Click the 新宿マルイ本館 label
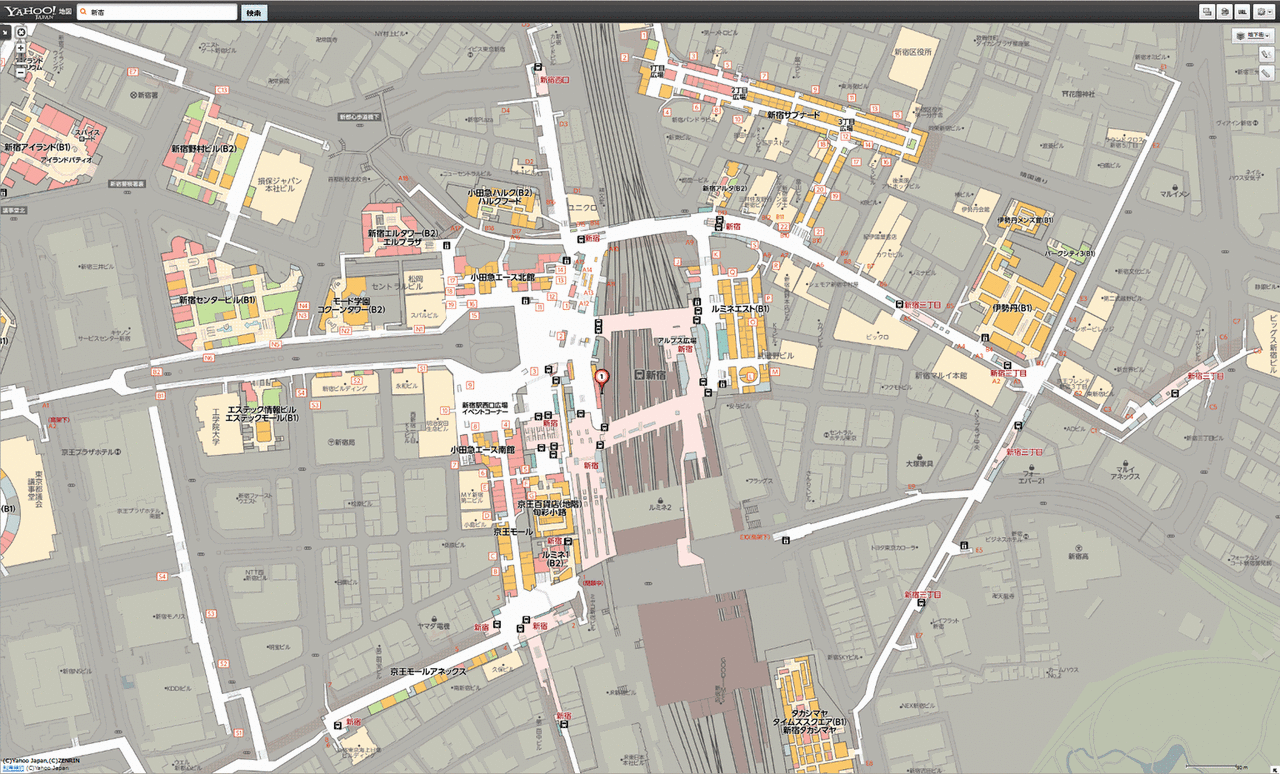 click(943, 375)
